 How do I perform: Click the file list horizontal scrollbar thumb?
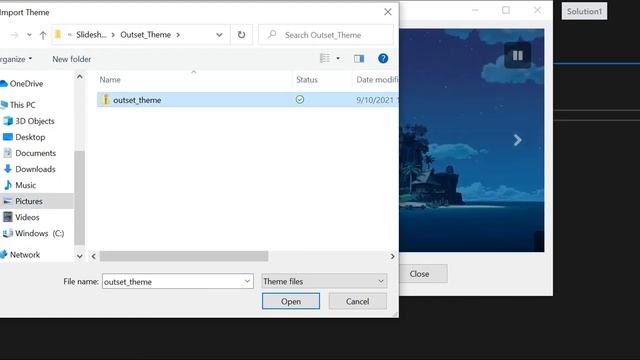click(184, 256)
